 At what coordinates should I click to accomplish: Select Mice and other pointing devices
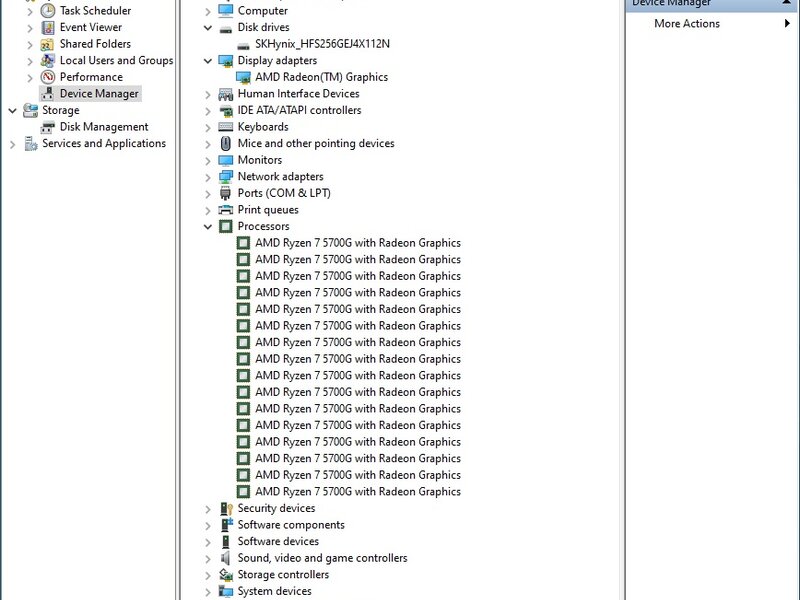[x=315, y=144]
